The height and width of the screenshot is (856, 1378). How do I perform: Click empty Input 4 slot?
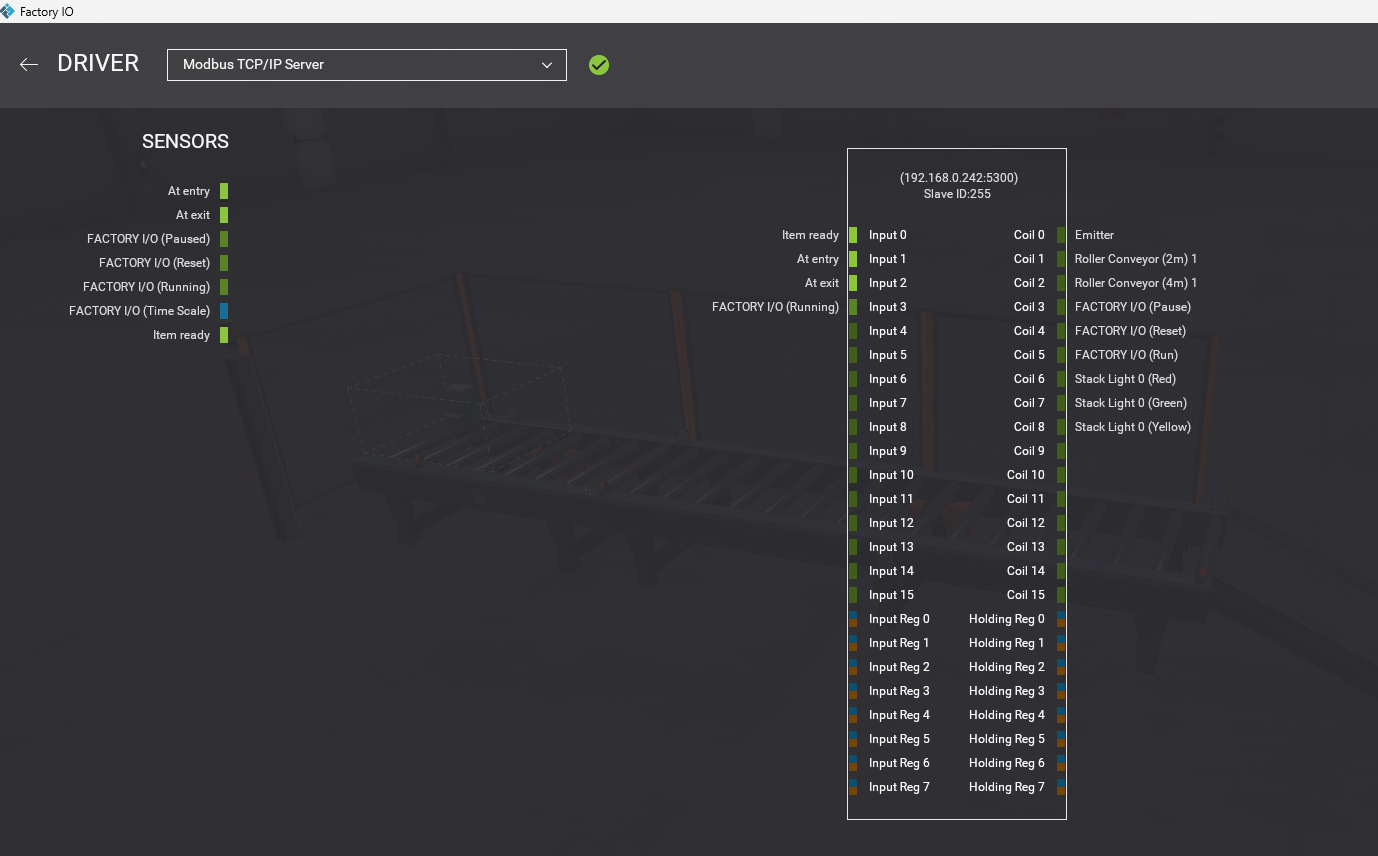tap(888, 331)
